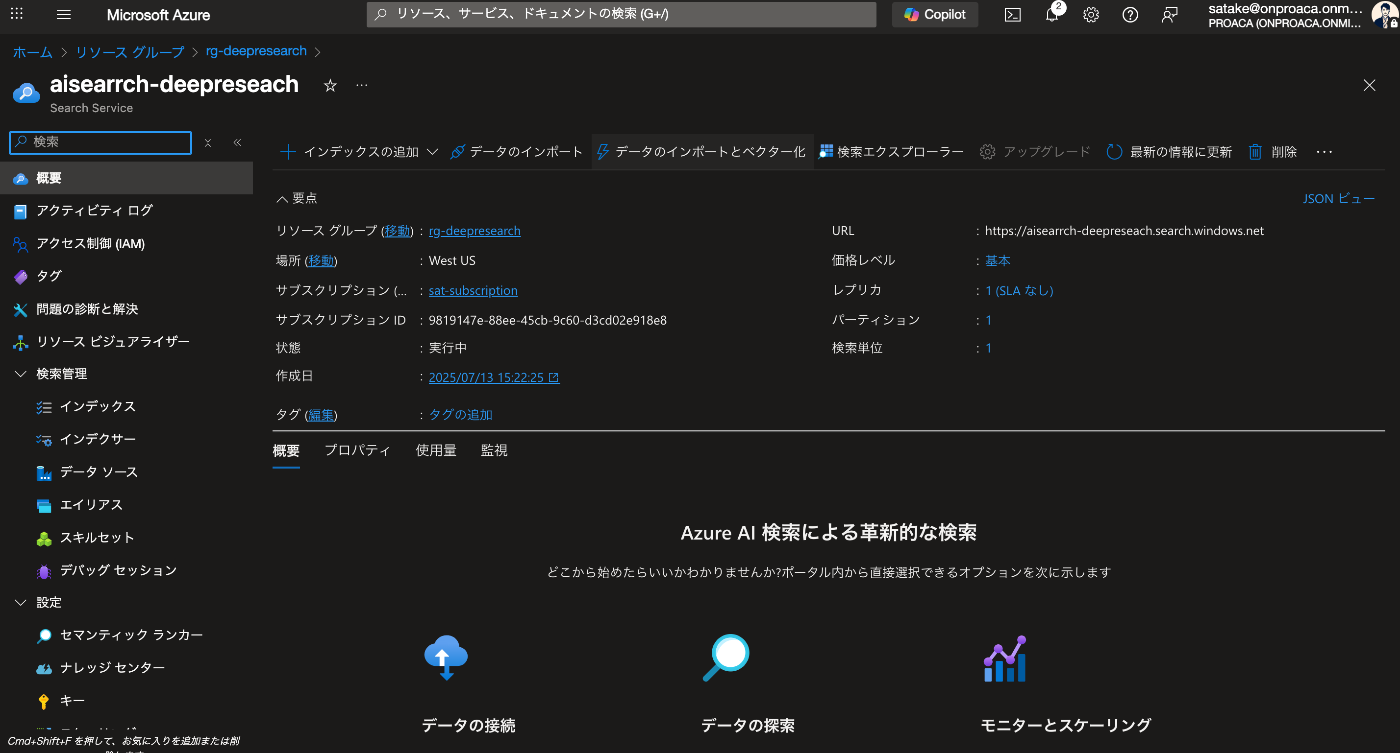
Task: Click レプリカ value 1 (SLA なし)
Action: [x=1019, y=291]
